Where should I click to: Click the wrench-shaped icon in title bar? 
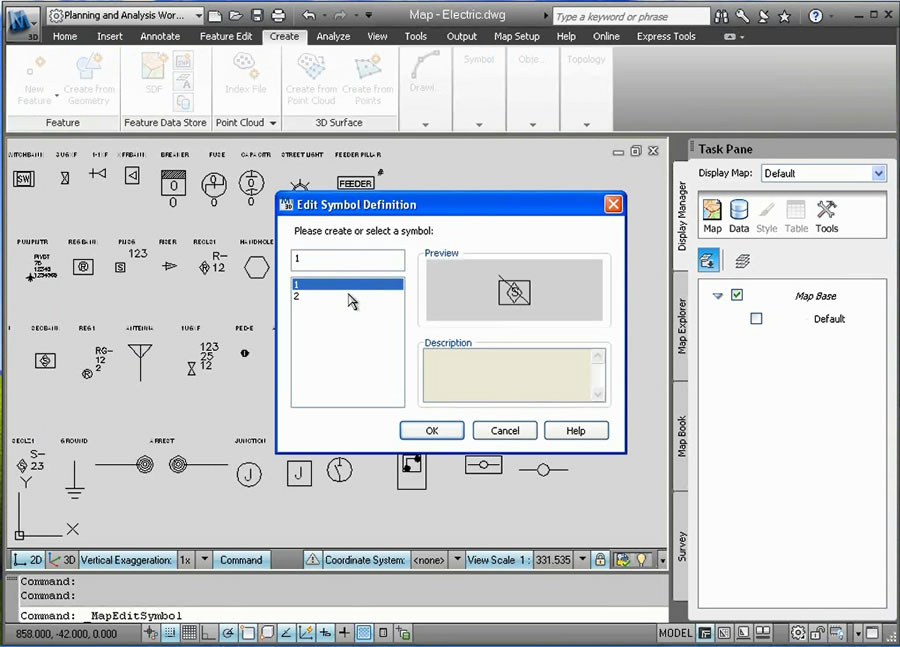(742, 17)
